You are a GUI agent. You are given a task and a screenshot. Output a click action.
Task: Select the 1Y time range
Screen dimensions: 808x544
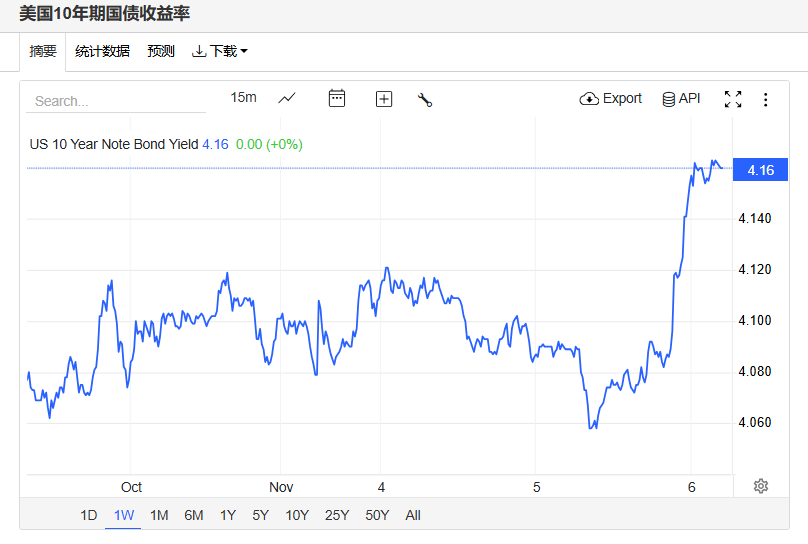click(228, 515)
